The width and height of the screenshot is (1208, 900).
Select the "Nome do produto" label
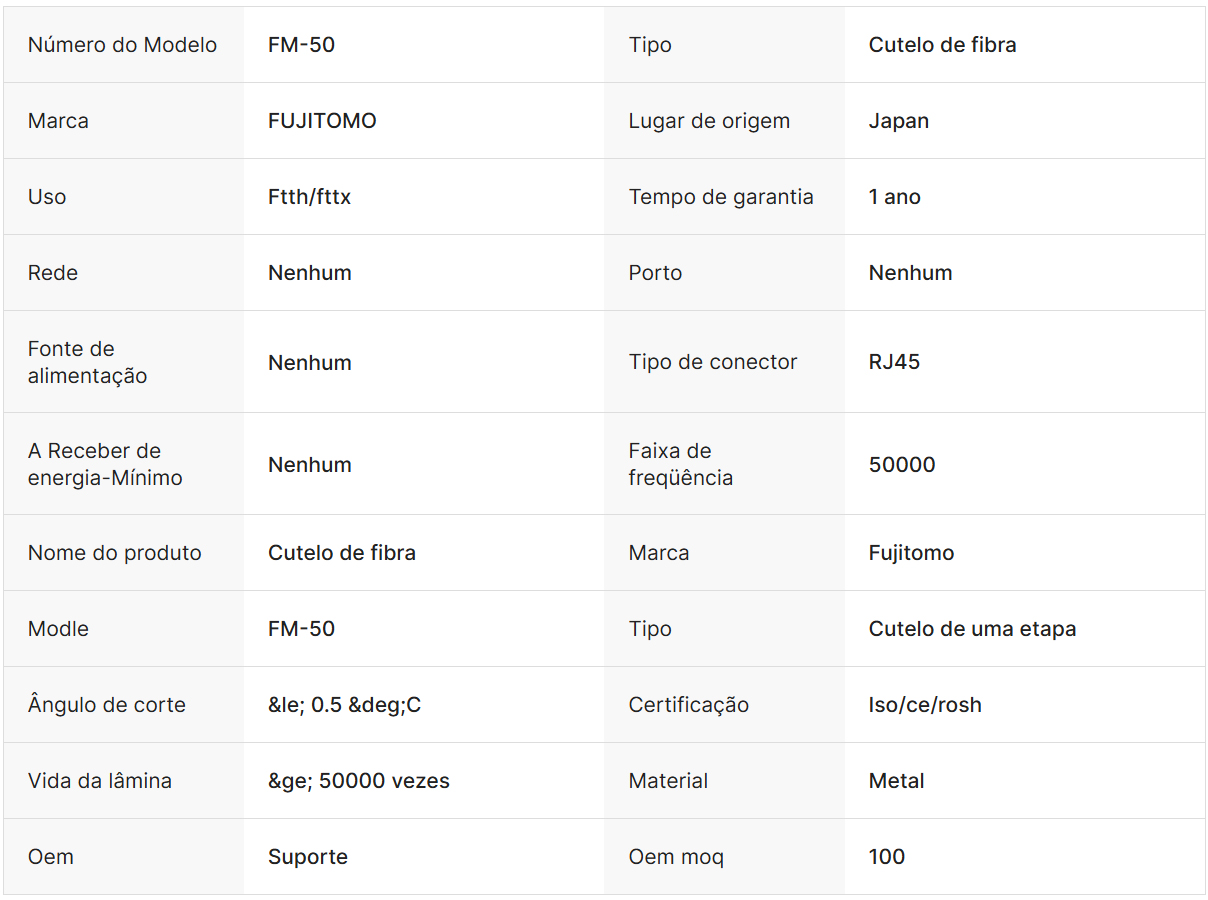(x=115, y=553)
